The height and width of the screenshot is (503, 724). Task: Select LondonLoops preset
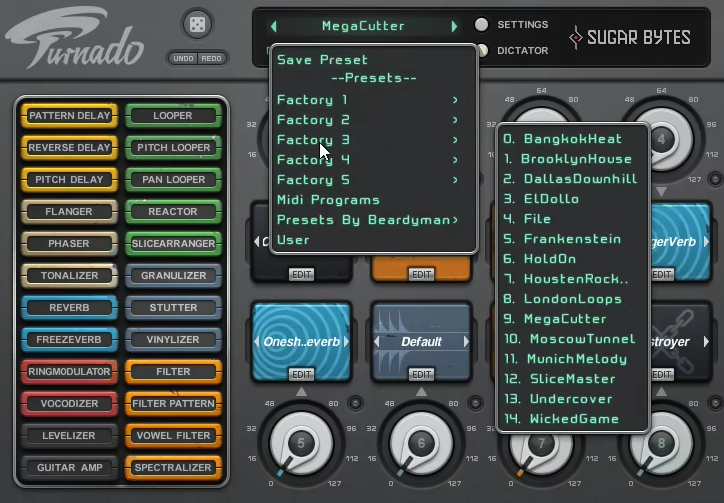click(562, 299)
